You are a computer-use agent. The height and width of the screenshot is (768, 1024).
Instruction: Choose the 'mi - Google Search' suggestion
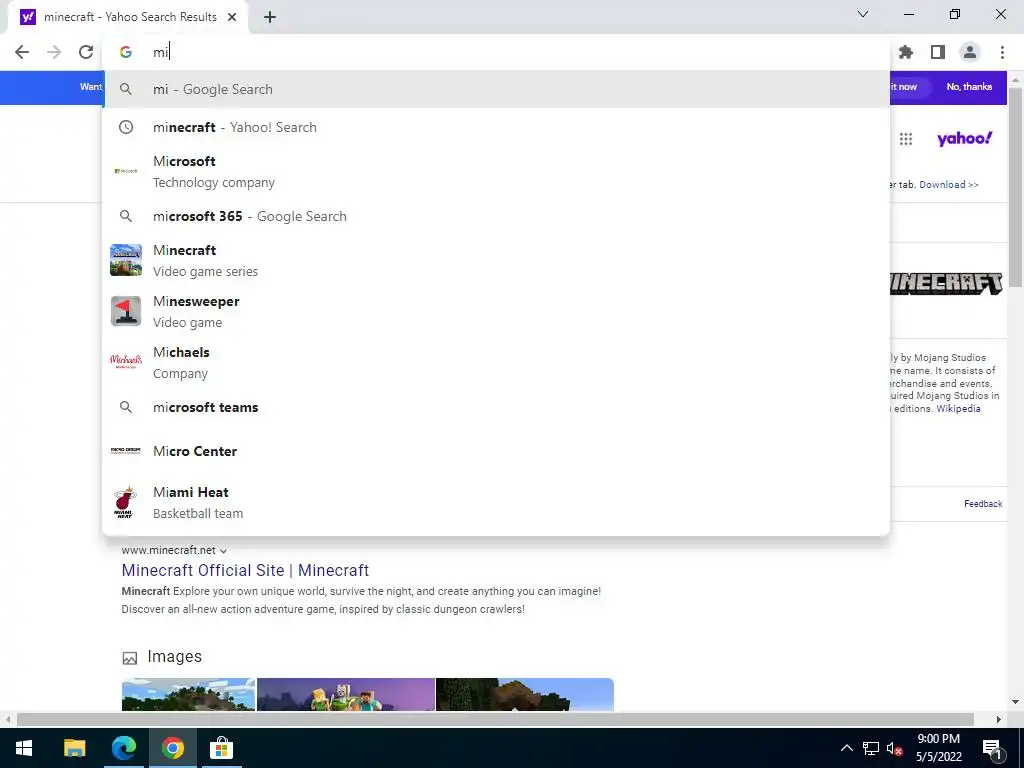496,89
